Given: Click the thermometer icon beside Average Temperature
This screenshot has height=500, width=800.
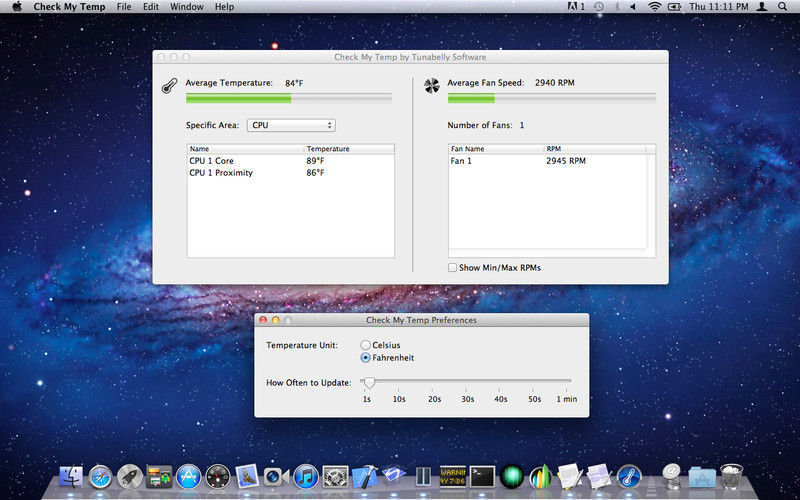Looking at the screenshot, I should point(169,86).
